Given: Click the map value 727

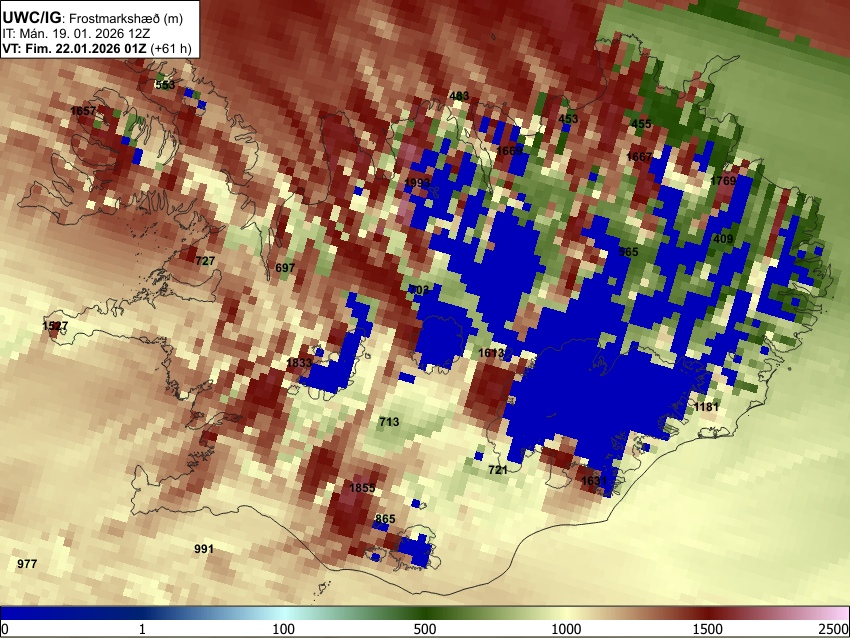Looking at the screenshot, I should (205, 261).
